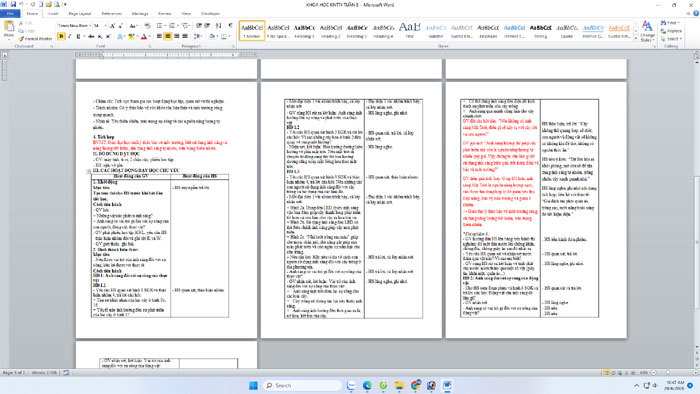Switch to the Page Layout tab

pyautogui.click(x=79, y=14)
